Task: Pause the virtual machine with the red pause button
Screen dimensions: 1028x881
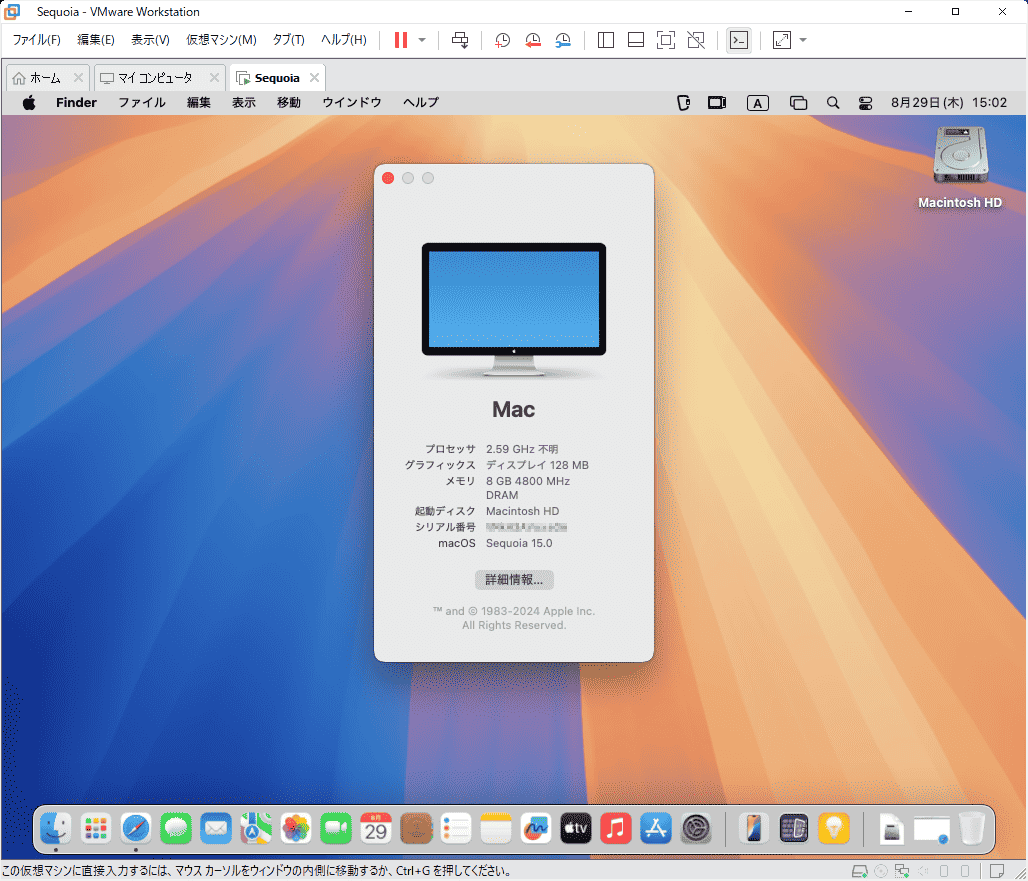Action: 401,40
